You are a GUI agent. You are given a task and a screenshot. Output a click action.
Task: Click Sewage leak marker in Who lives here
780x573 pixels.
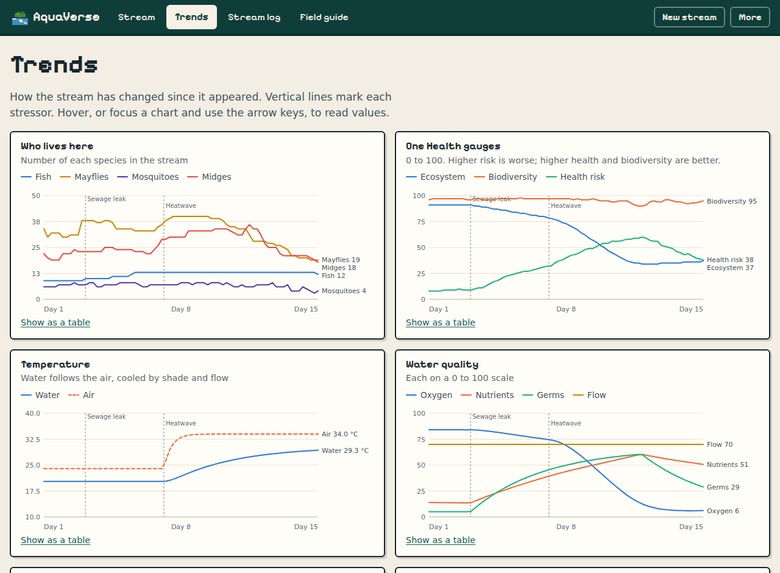click(106, 199)
